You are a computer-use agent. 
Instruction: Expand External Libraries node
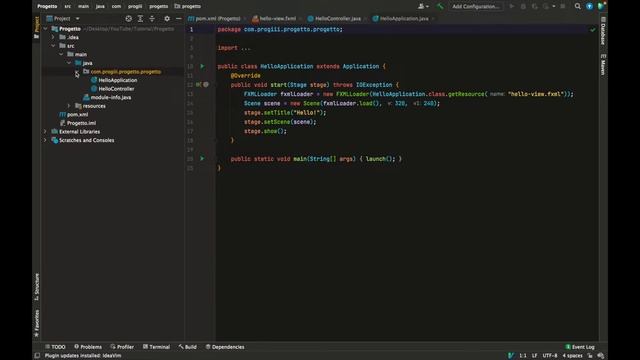(45, 131)
